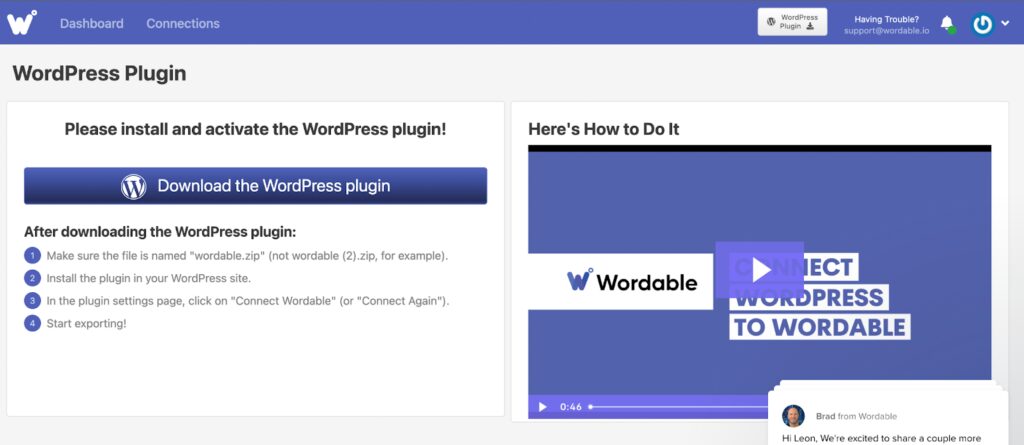Click the 'Connect Wordable' plugin settings step text

[248, 301]
